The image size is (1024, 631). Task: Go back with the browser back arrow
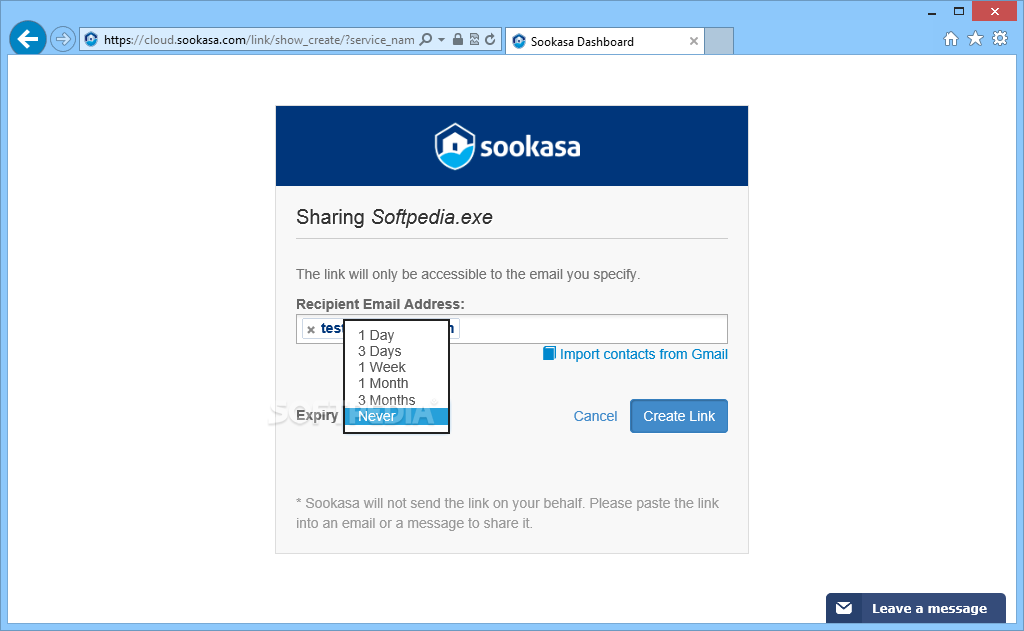pos(27,39)
